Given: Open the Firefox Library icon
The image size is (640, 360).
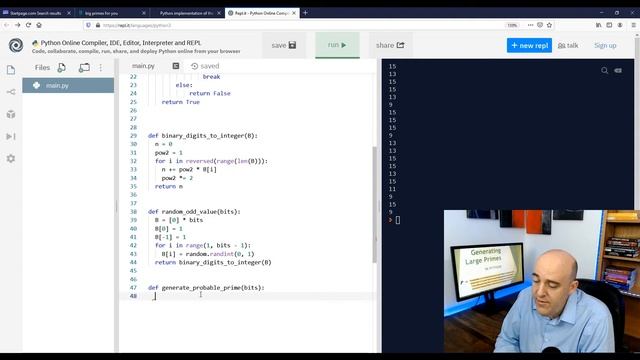Looking at the screenshot, I should pyautogui.click(x=598, y=25).
